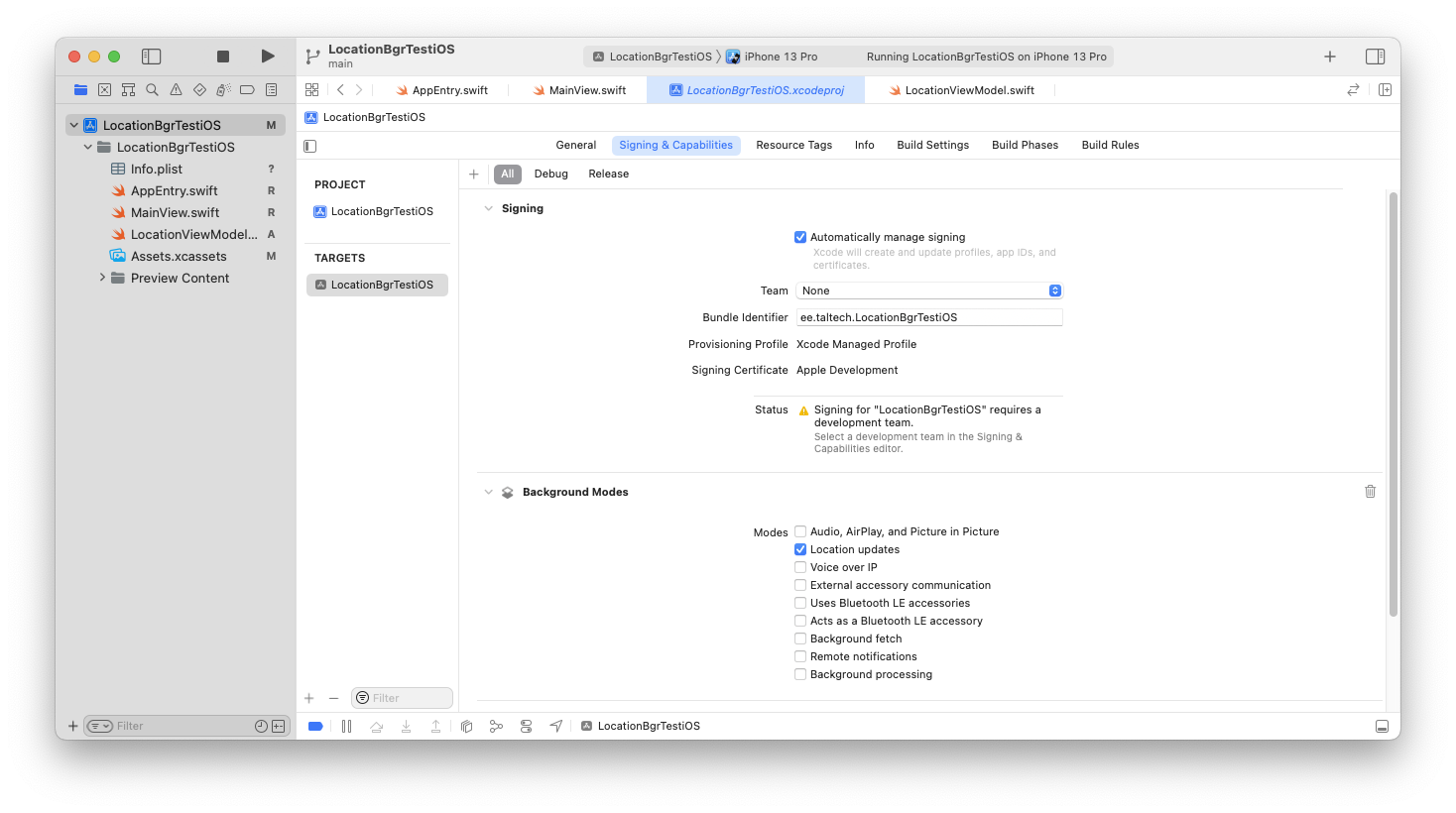
Task: Show the debug area panel
Action: 1382,726
